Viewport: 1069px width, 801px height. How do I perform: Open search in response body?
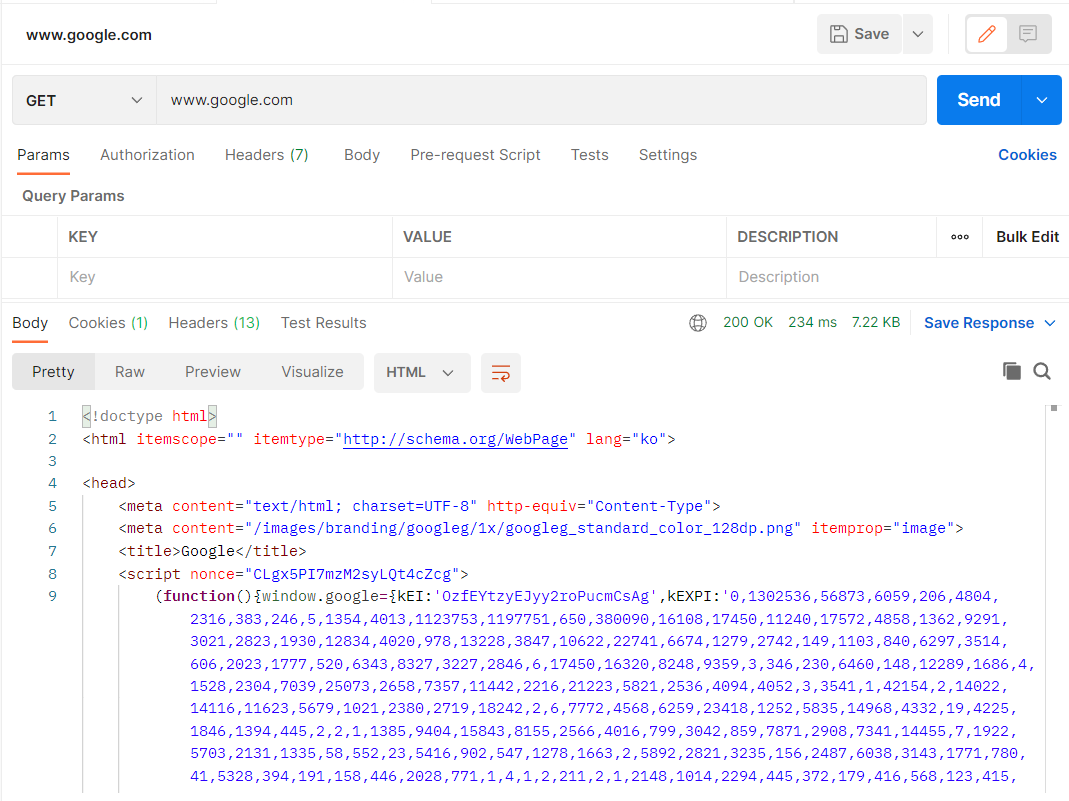point(1042,372)
